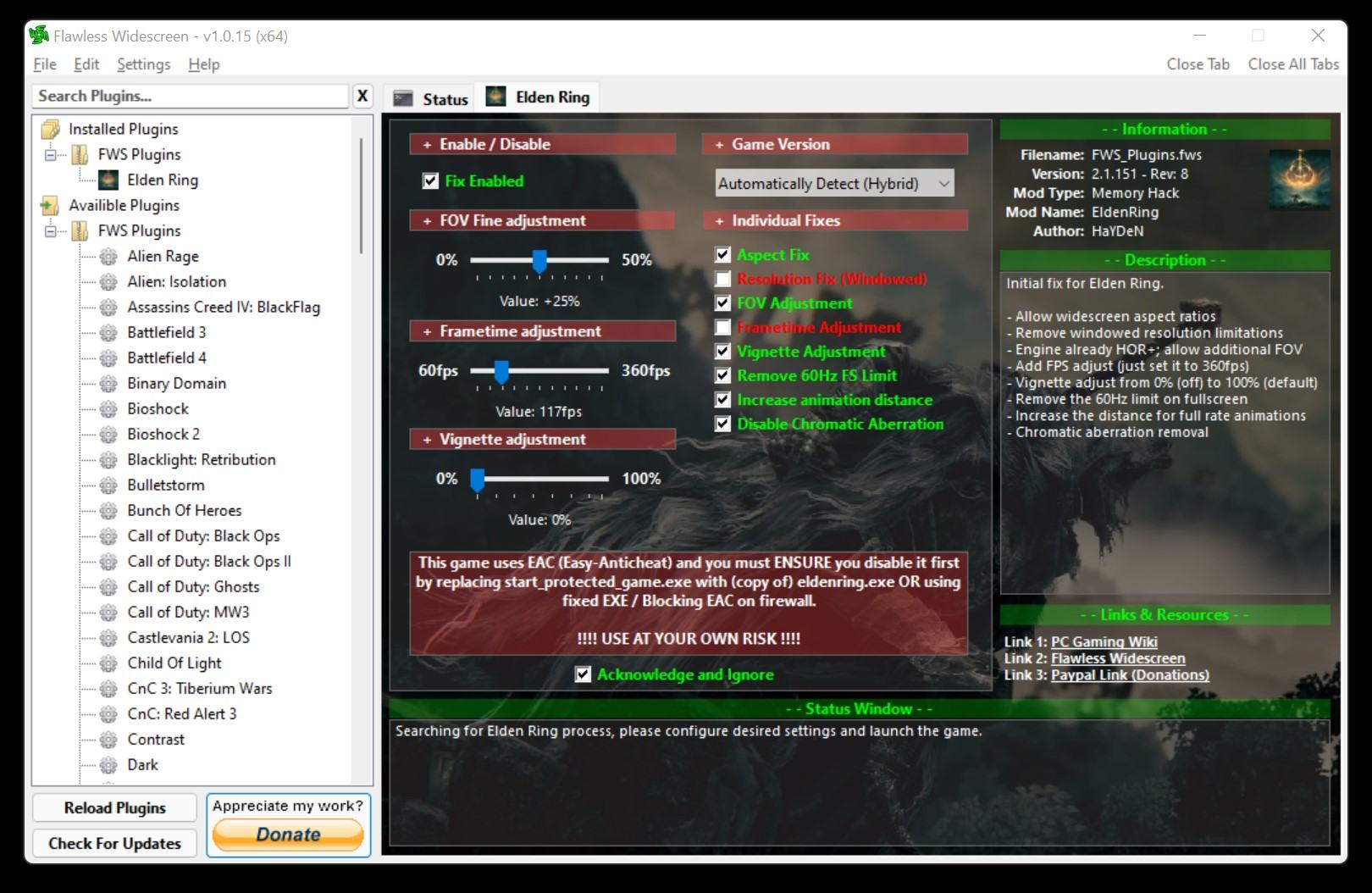
Task: Click the Frametime adjustment slider handle
Action: (x=501, y=372)
